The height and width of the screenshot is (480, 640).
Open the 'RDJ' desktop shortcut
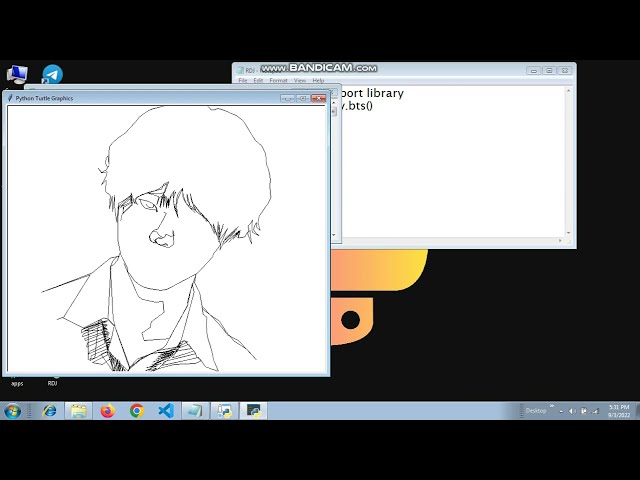pos(52,381)
